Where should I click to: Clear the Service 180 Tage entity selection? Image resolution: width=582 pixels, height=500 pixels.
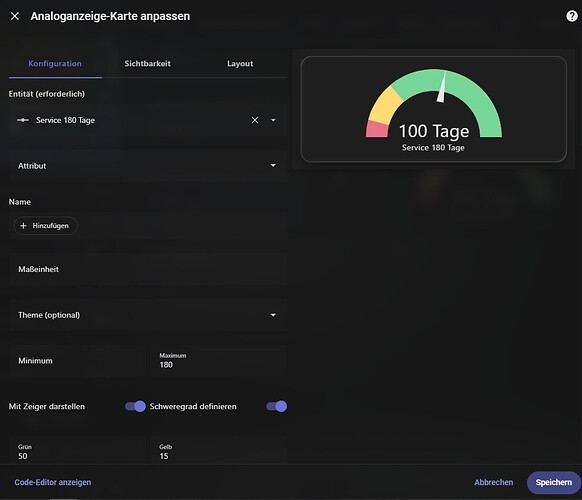[x=255, y=120]
